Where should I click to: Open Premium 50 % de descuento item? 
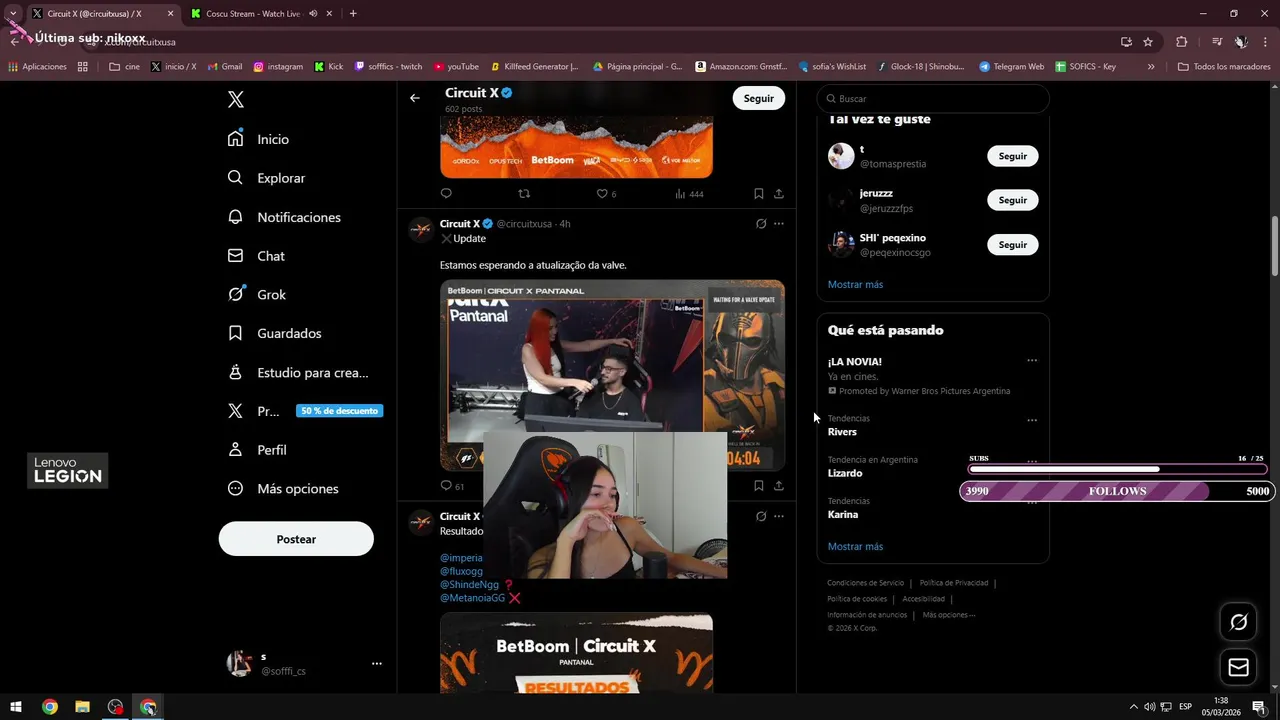pyautogui.click(x=304, y=411)
